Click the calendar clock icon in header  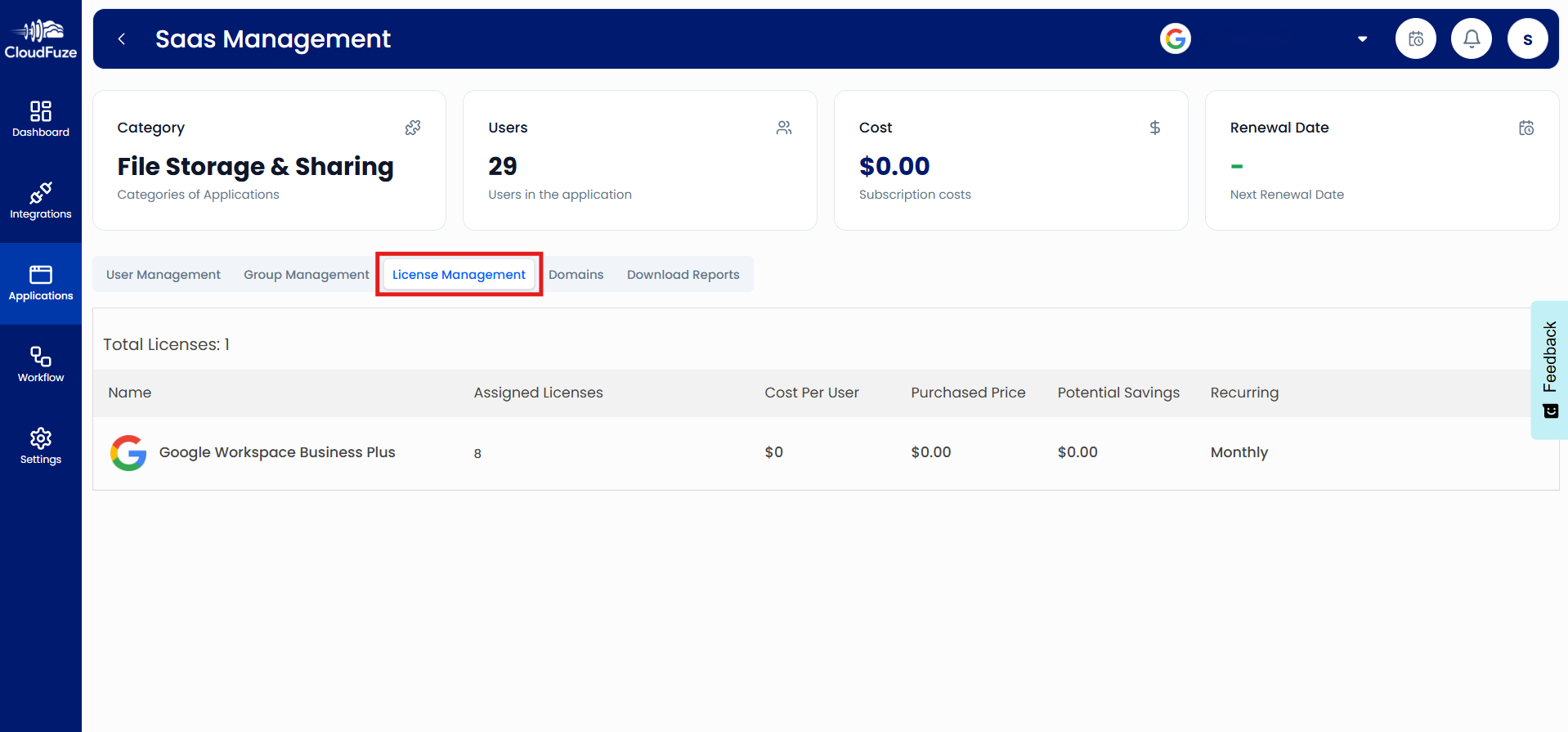coord(1415,39)
